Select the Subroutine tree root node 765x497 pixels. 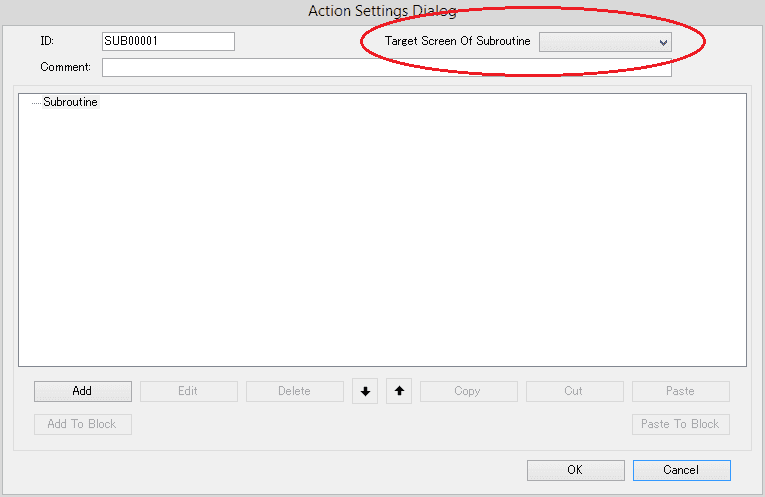point(70,102)
